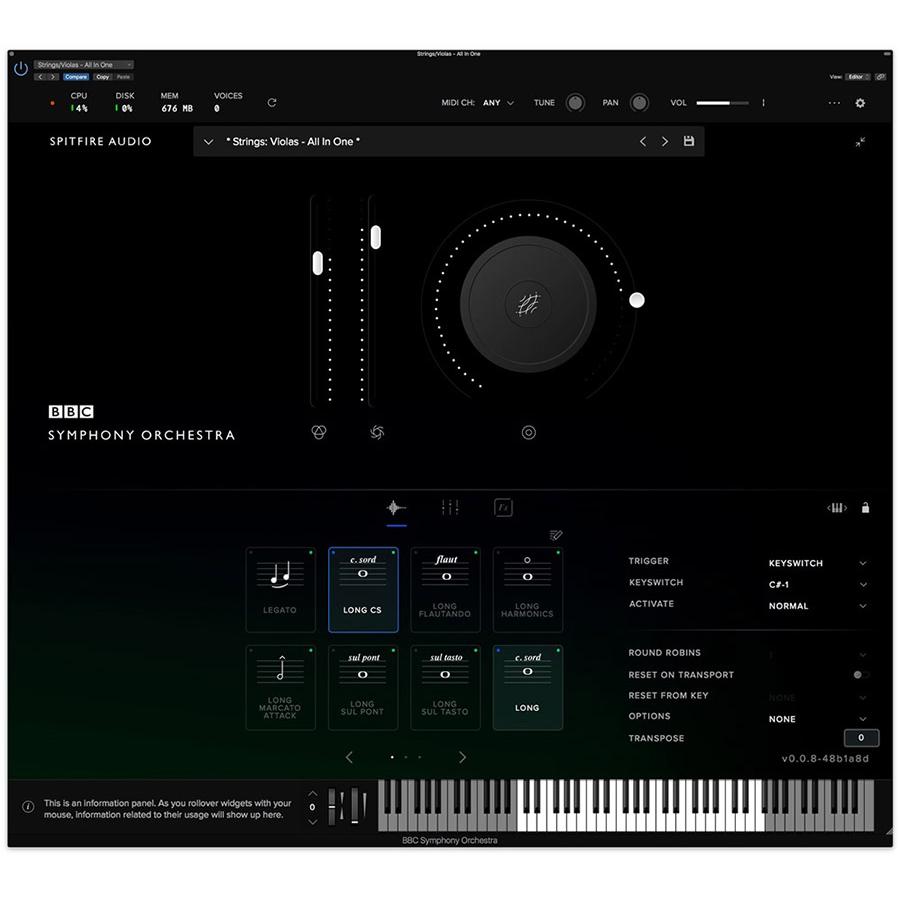Click the pencil edit icon above the technique grid
Viewport: 900px width, 900px height.
(x=556, y=535)
